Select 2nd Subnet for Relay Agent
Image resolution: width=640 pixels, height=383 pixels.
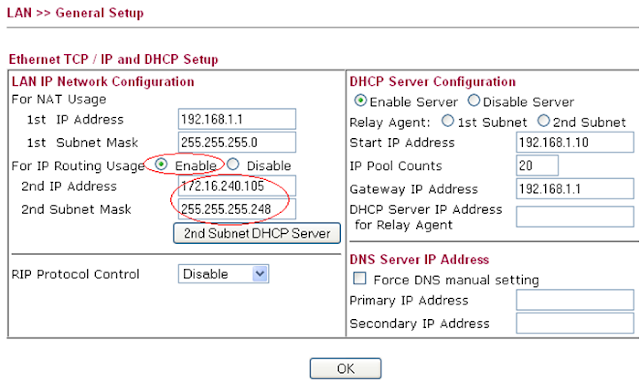543,121
